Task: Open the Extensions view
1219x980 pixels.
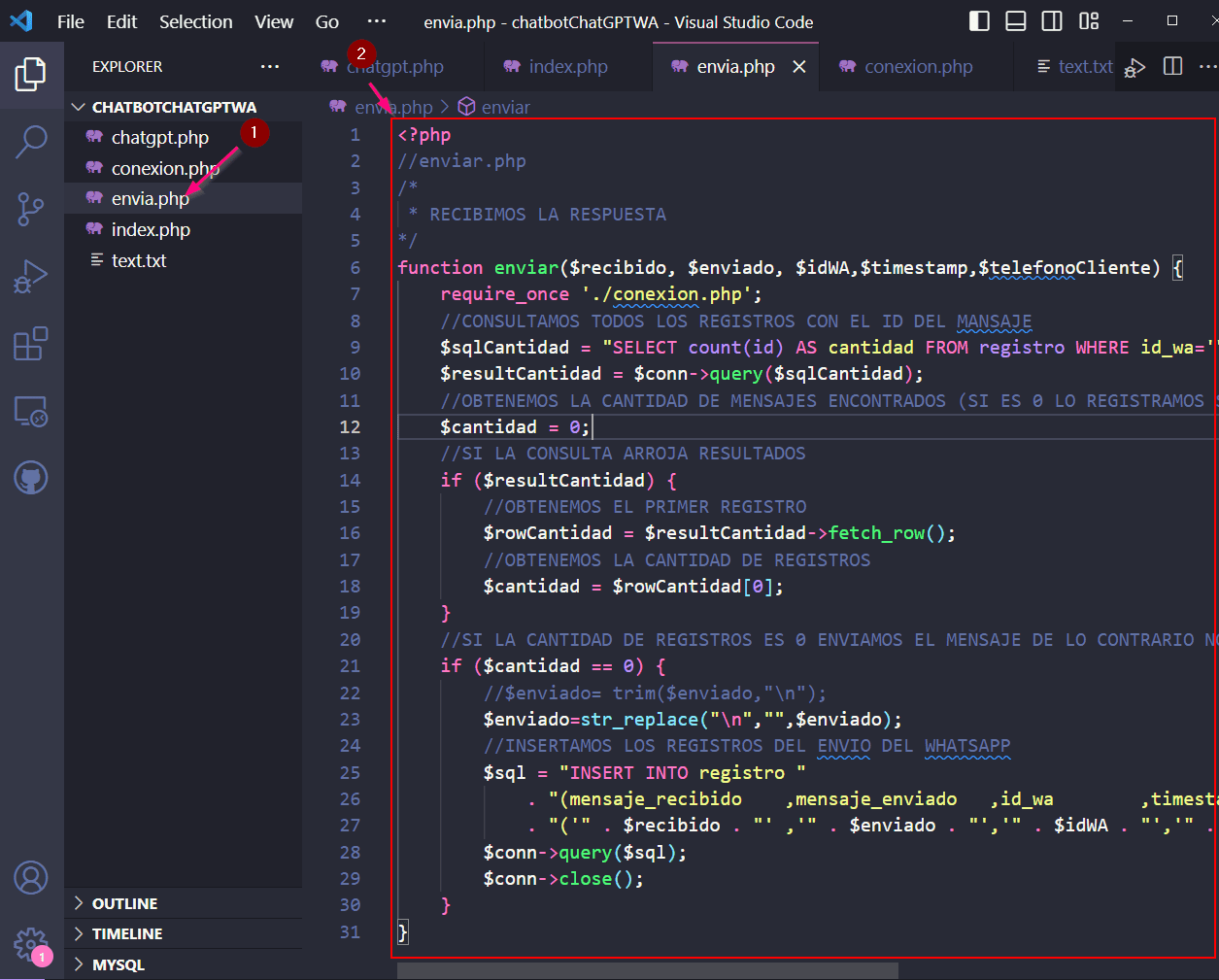Action: (x=31, y=343)
